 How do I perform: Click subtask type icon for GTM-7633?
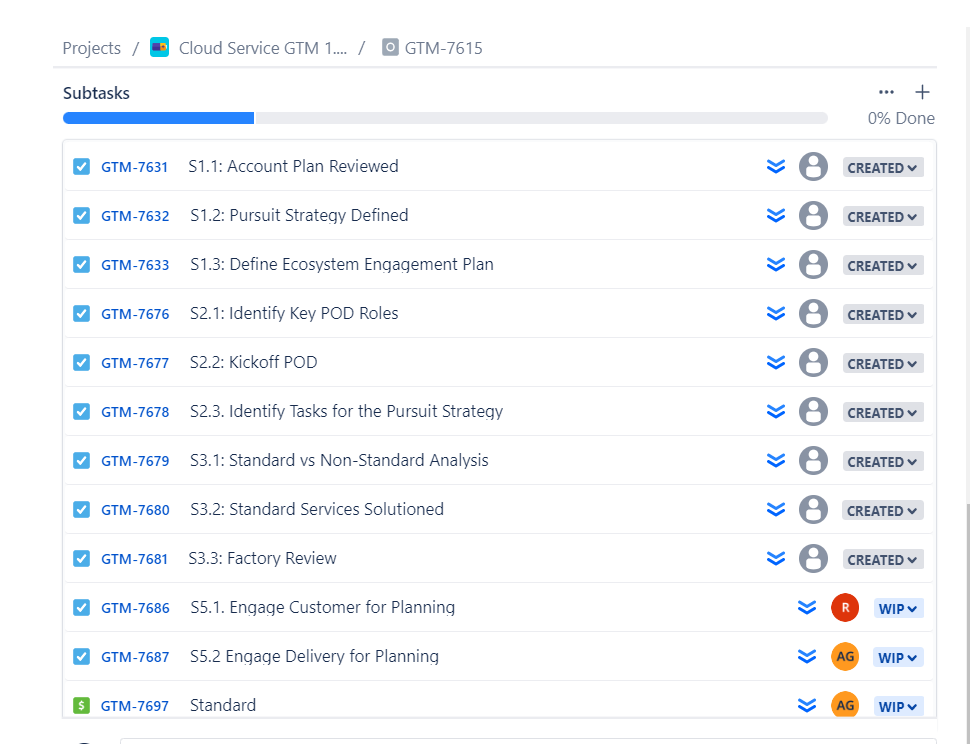(x=81, y=264)
